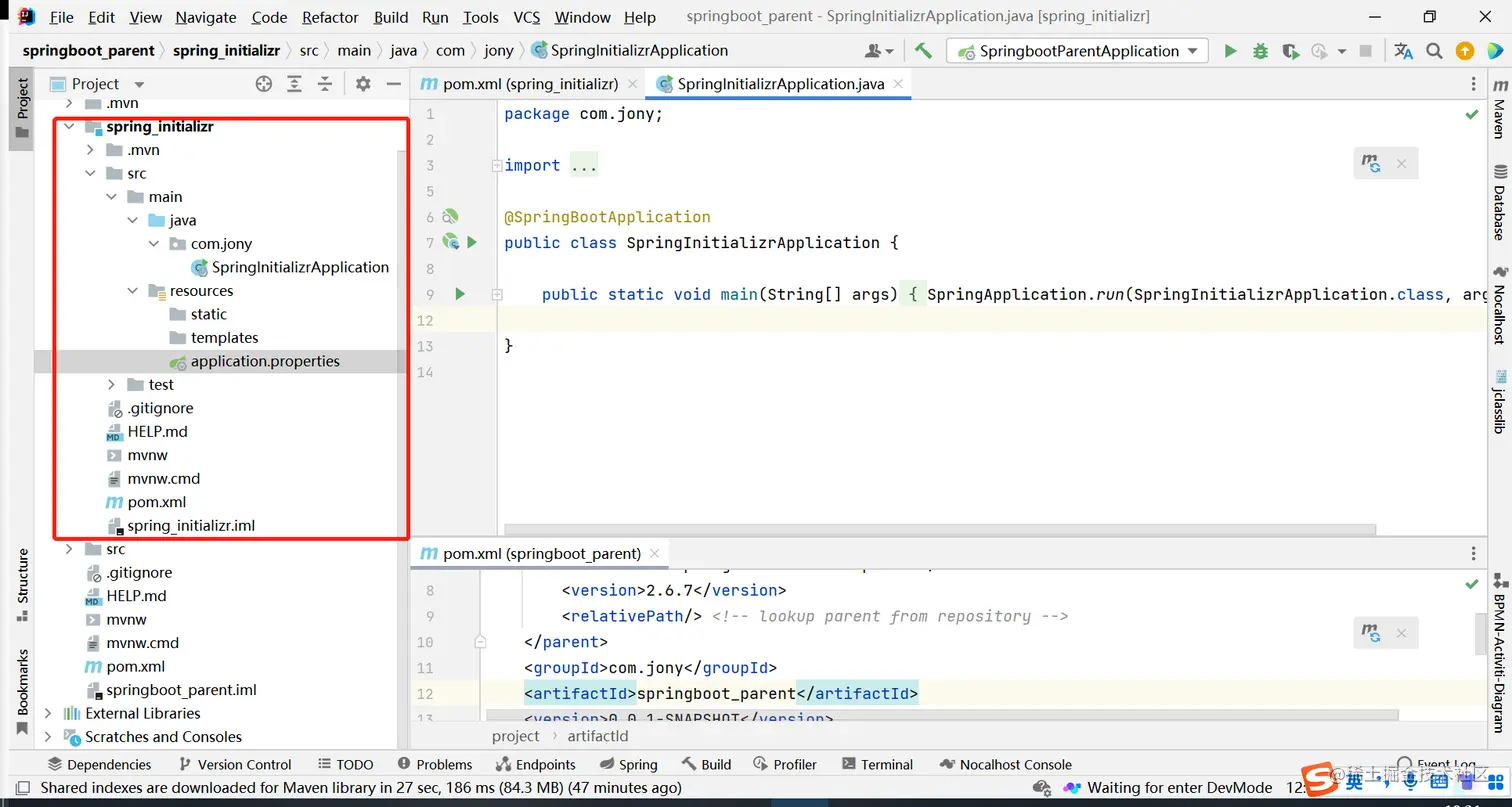Screen dimensions: 1512x807
Task: Open the TODO tool window
Action: click(x=345, y=764)
